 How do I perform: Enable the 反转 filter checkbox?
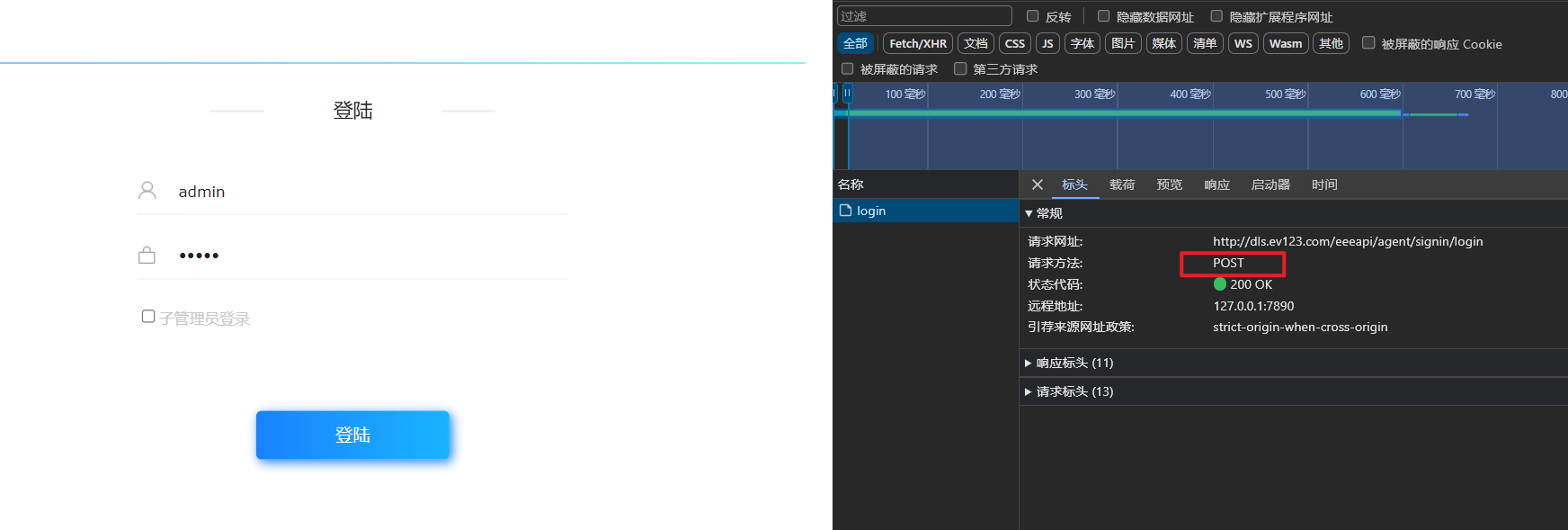(x=1033, y=16)
